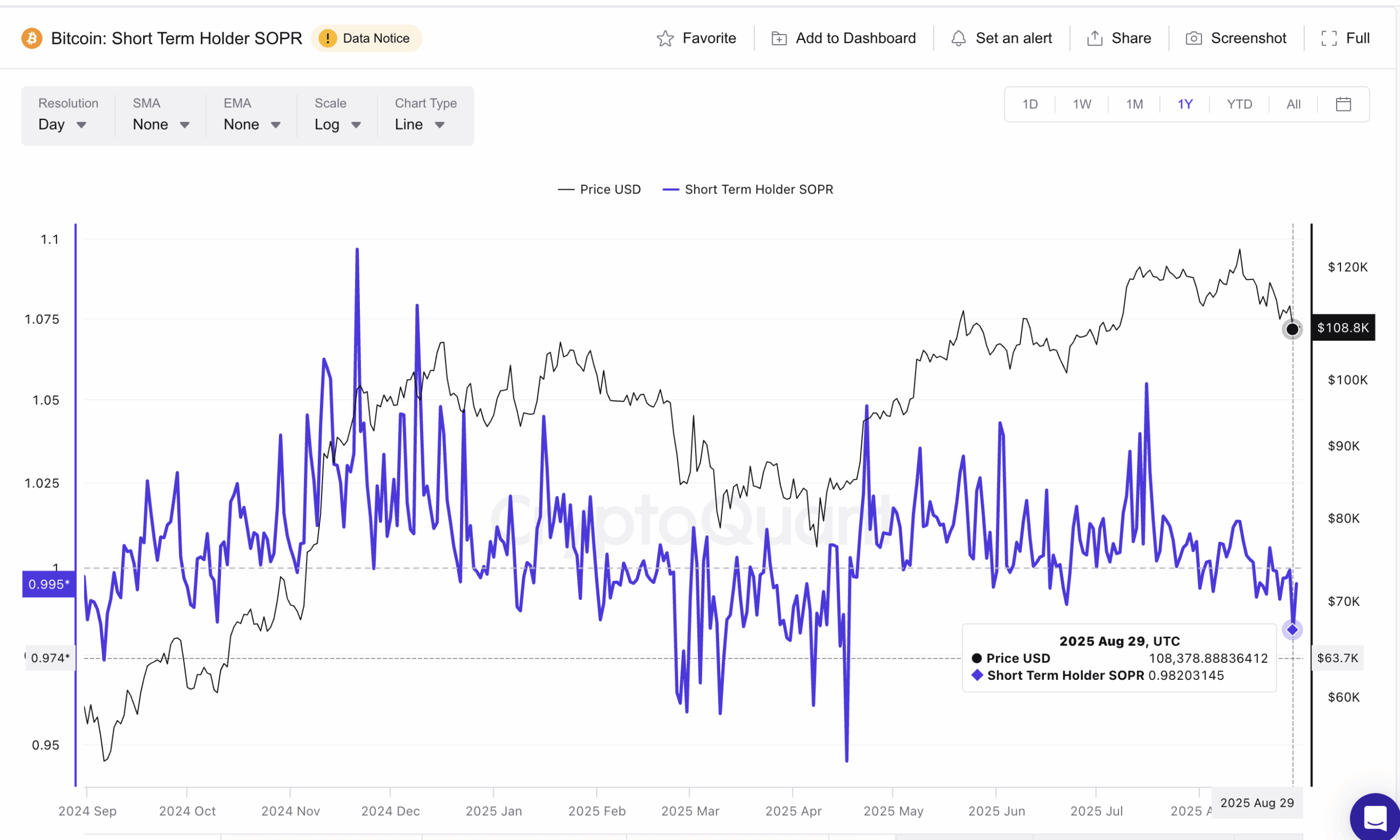This screenshot has width=1400, height=840.
Task: Open the Data Notice badge
Action: click(x=367, y=38)
